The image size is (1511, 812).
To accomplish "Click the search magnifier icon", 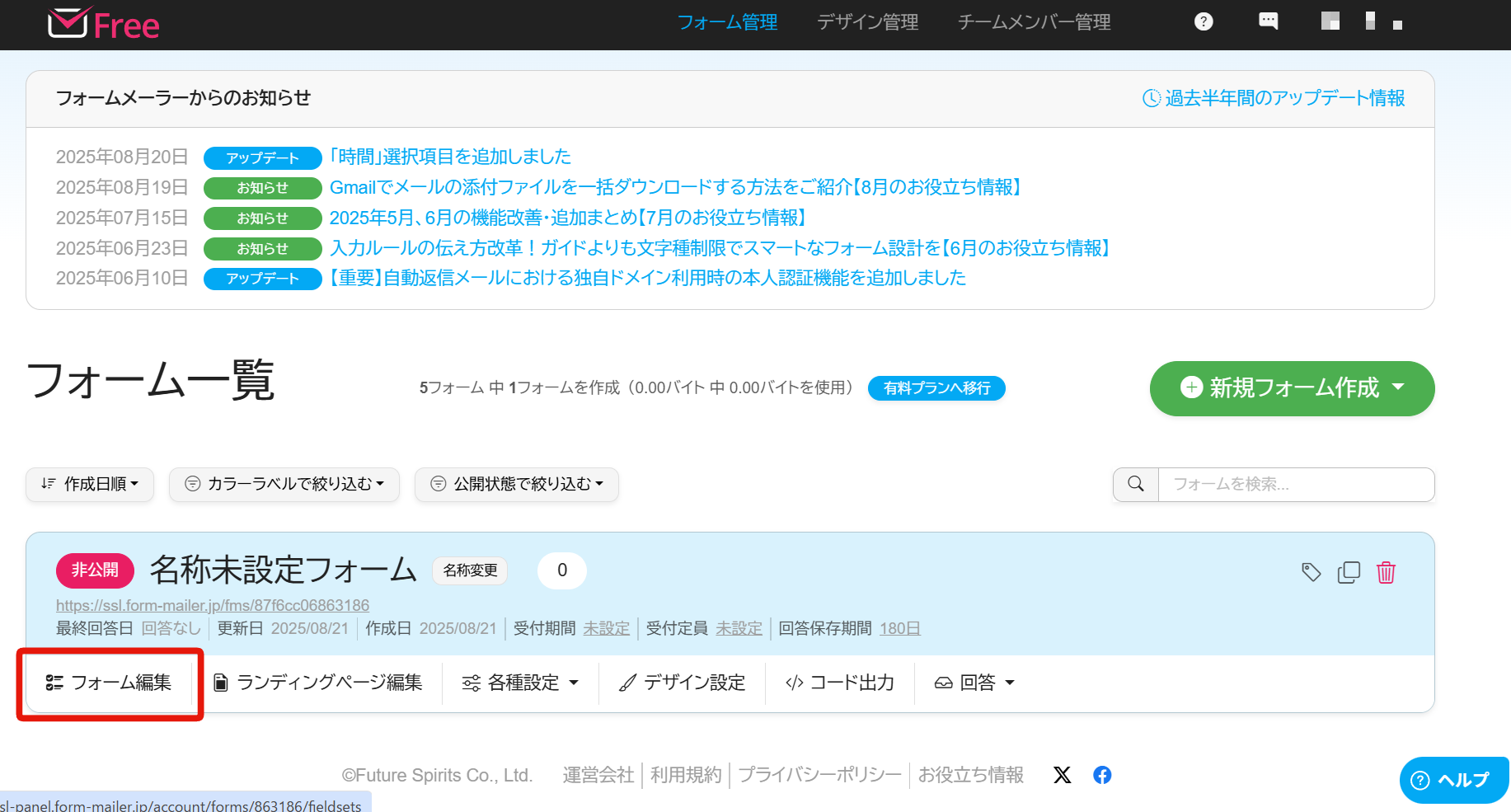I will (x=1136, y=484).
